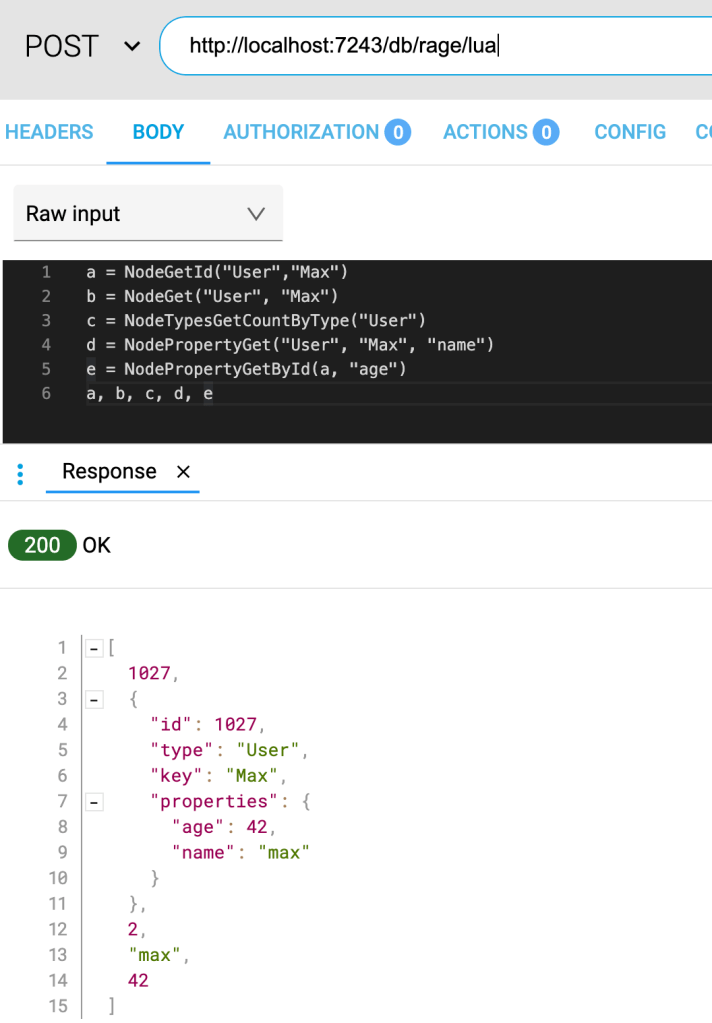Viewport: 712px width, 1023px height.
Task: Open the POST method dropdown
Action: 80,46
